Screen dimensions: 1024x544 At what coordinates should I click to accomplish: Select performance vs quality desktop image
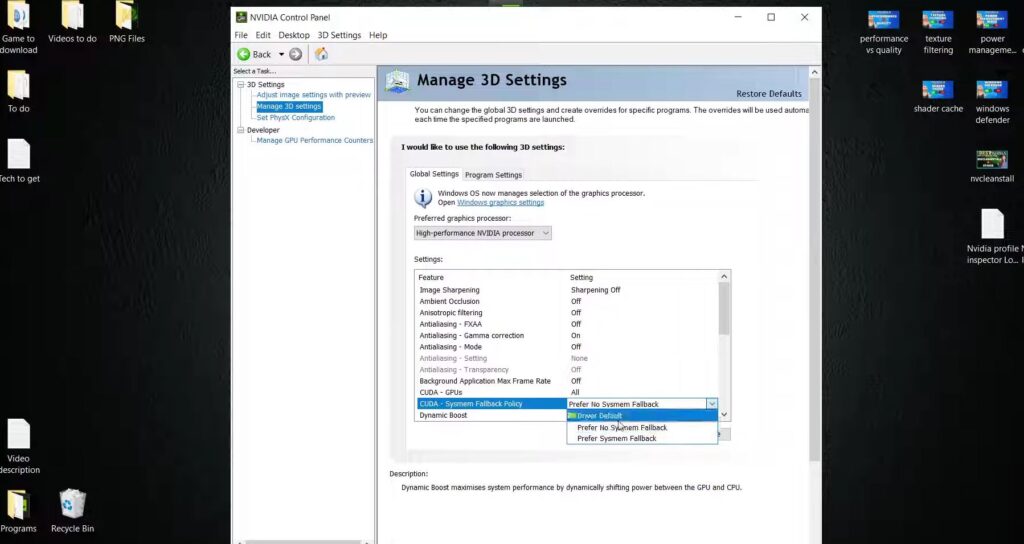point(884,32)
